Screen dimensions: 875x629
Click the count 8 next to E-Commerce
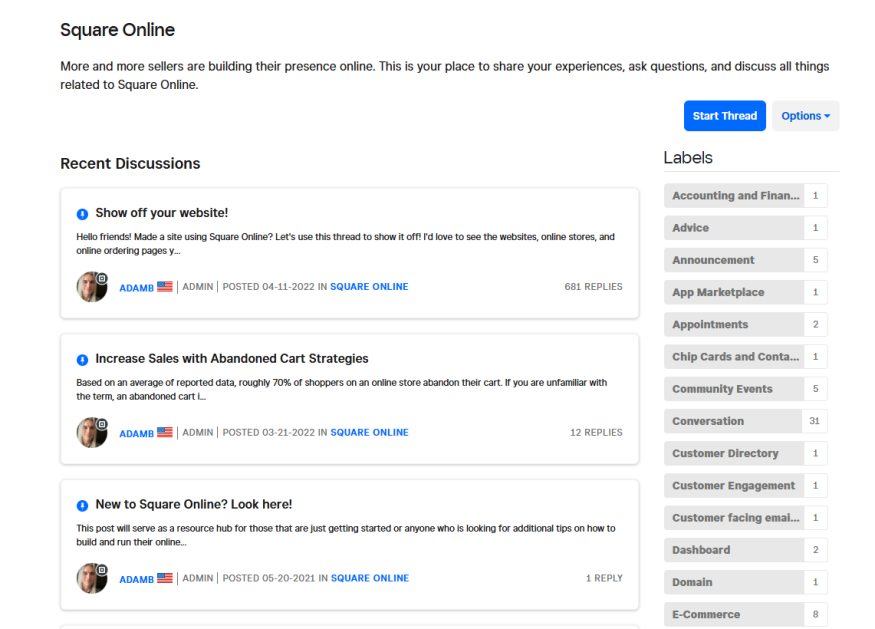[x=816, y=614]
